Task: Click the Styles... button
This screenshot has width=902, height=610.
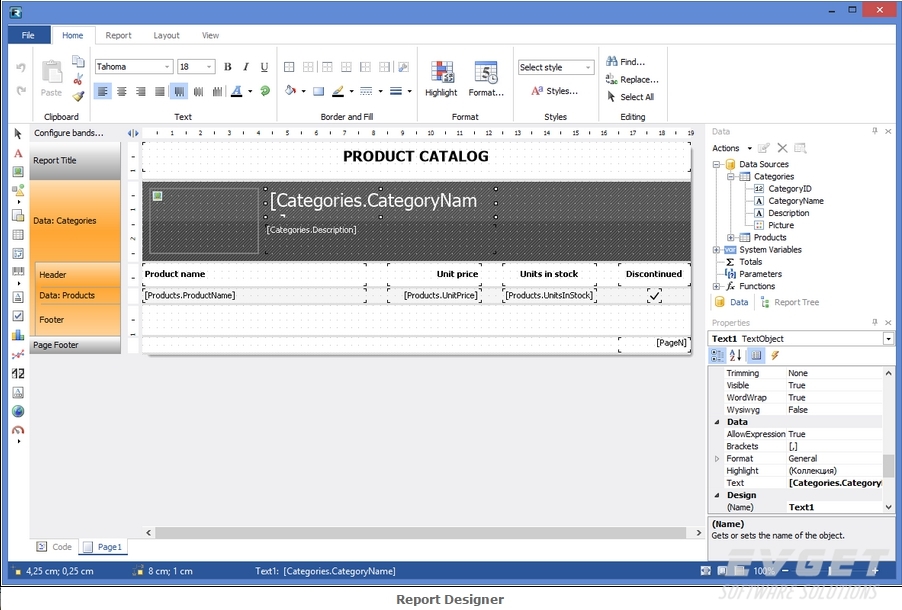Action: pyautogui.click(x=555, y=91)
